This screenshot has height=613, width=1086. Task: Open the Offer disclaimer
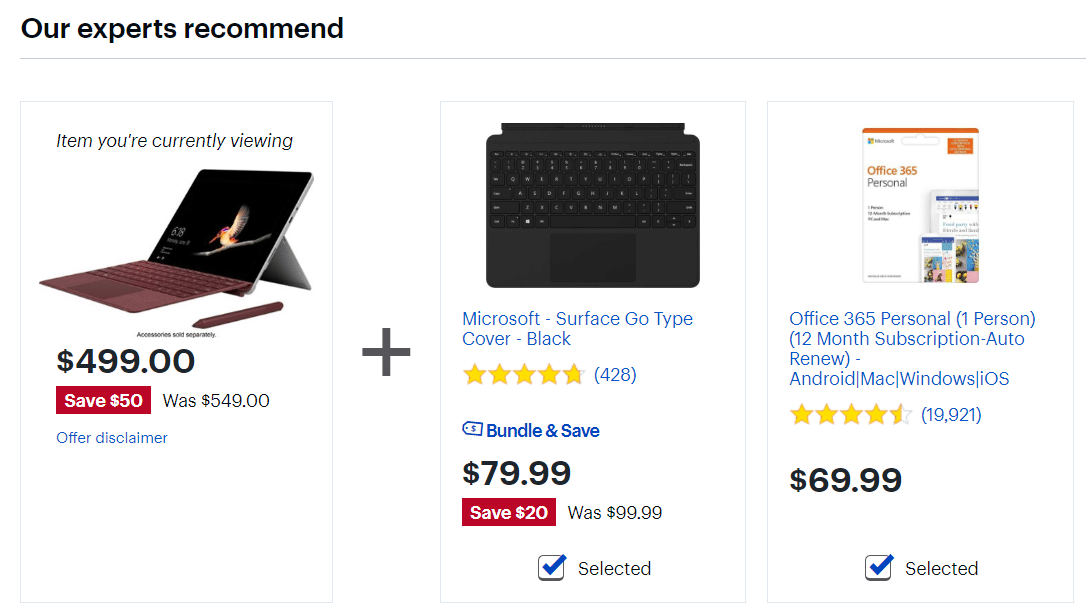tap(111, 438)
